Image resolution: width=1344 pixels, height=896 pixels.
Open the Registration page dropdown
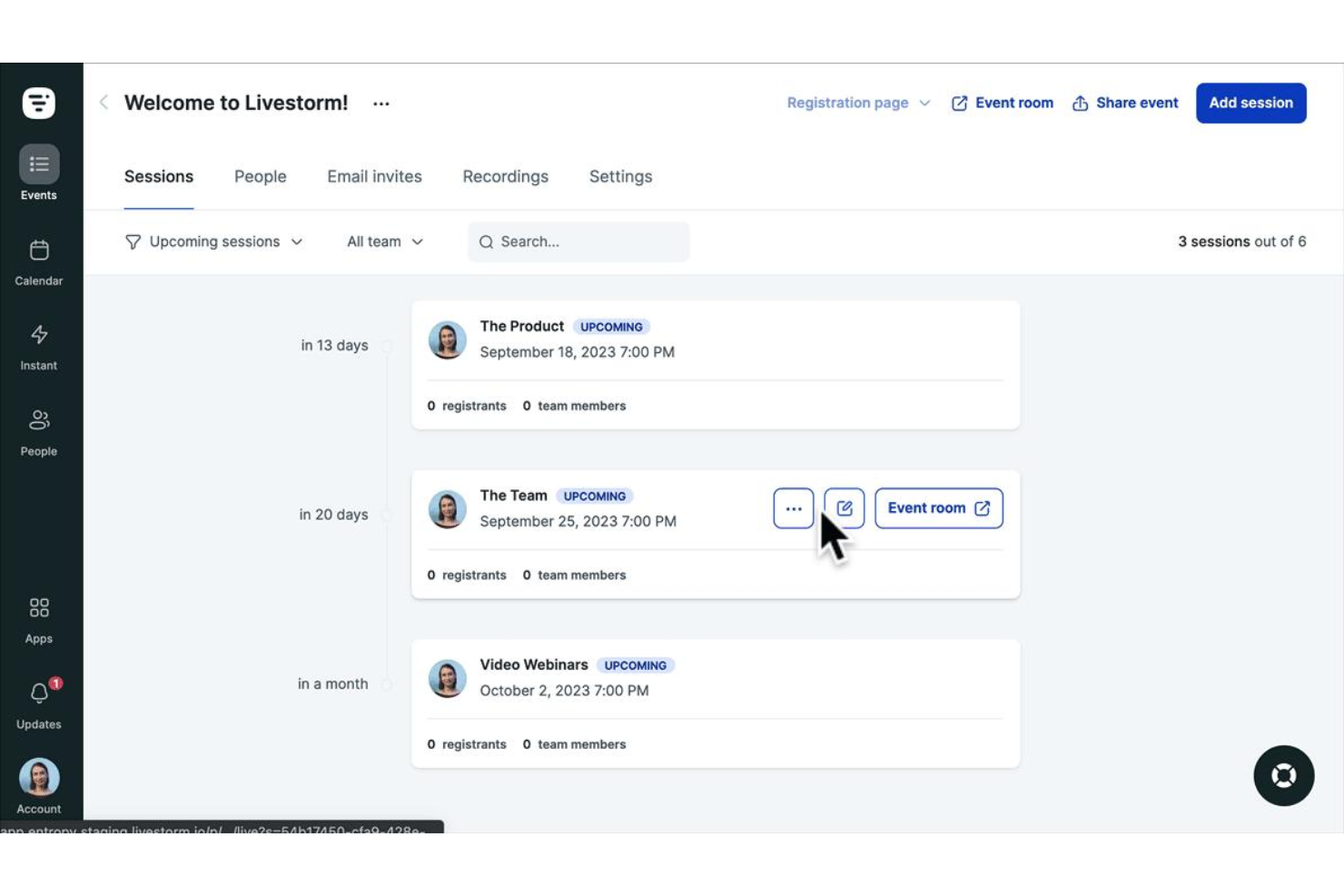pyautogui.click(x=856, y=103)
